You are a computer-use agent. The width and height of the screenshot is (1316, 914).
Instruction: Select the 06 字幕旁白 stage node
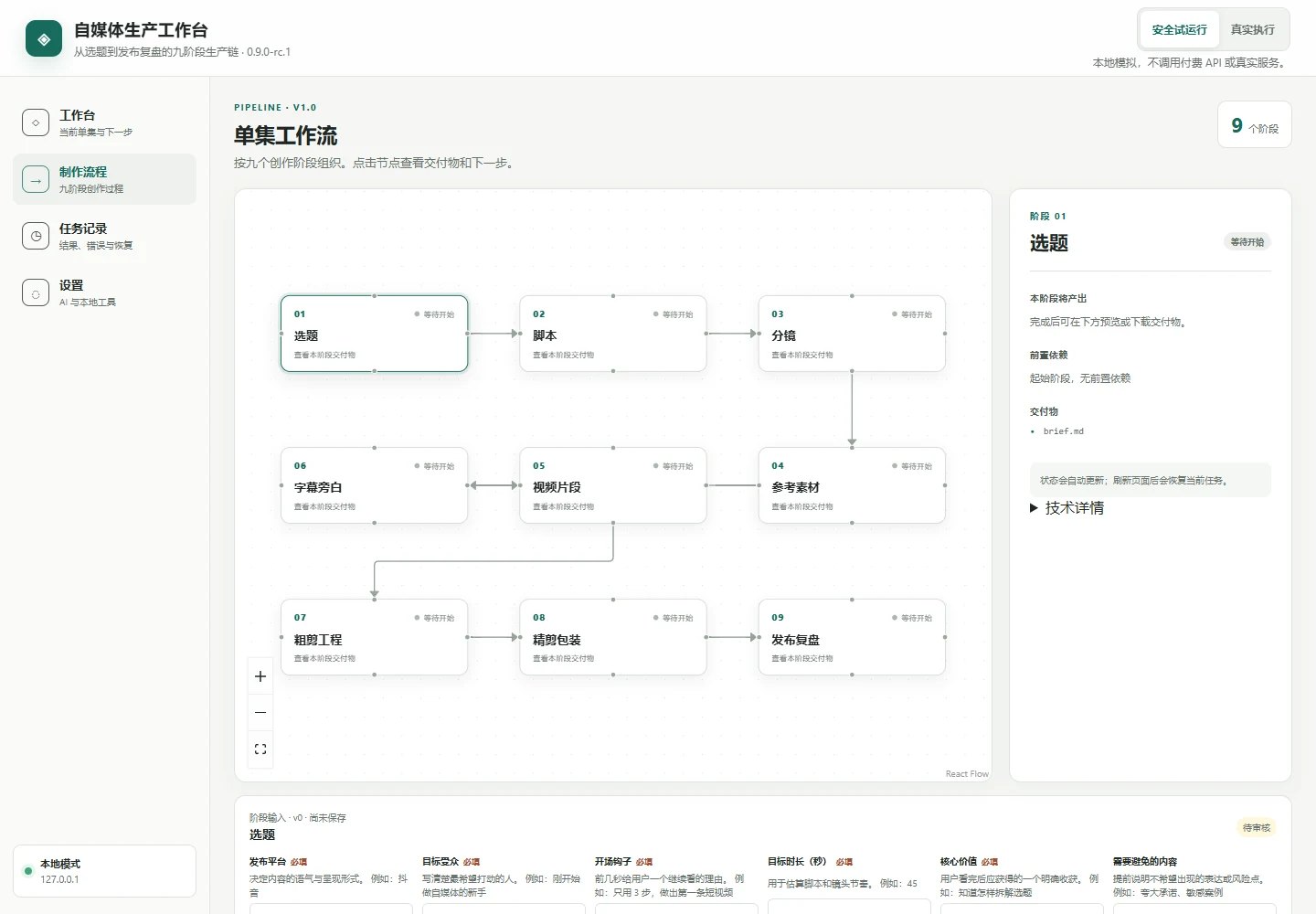(375, 485)
